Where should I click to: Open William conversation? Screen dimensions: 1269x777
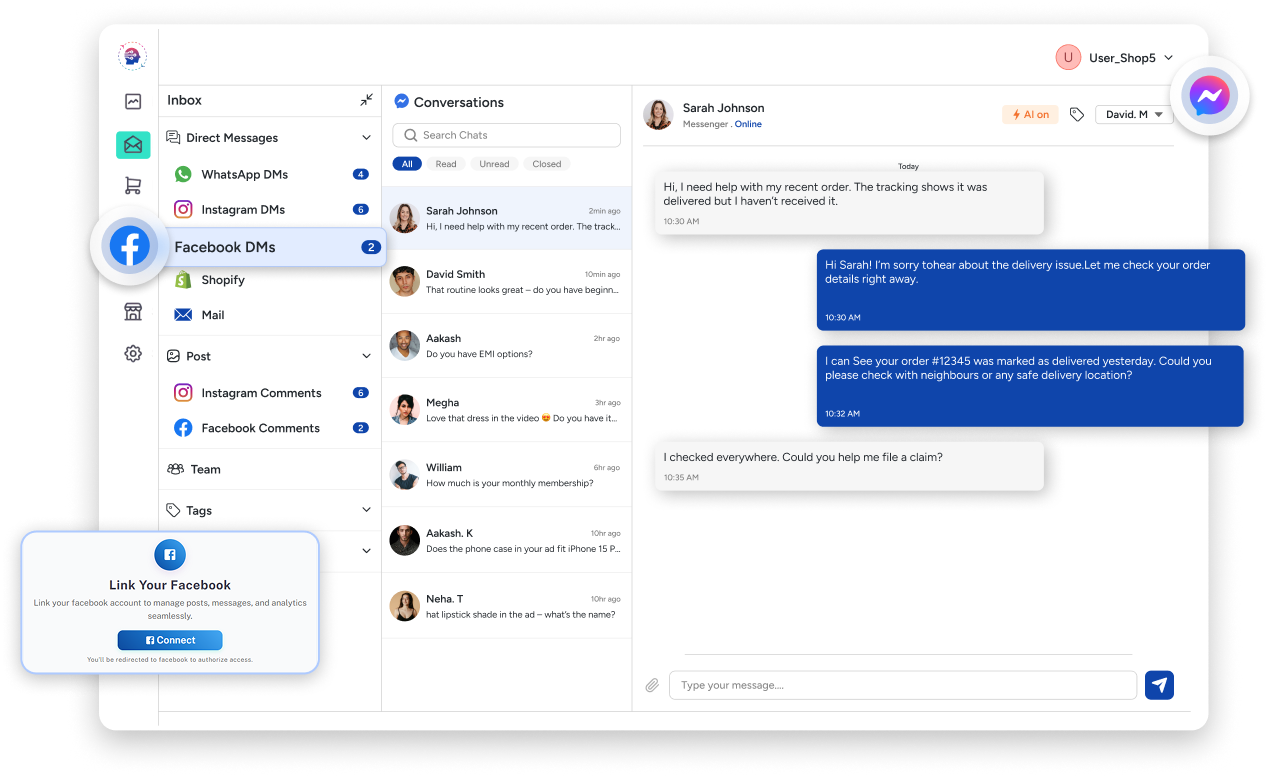point(506,475)
